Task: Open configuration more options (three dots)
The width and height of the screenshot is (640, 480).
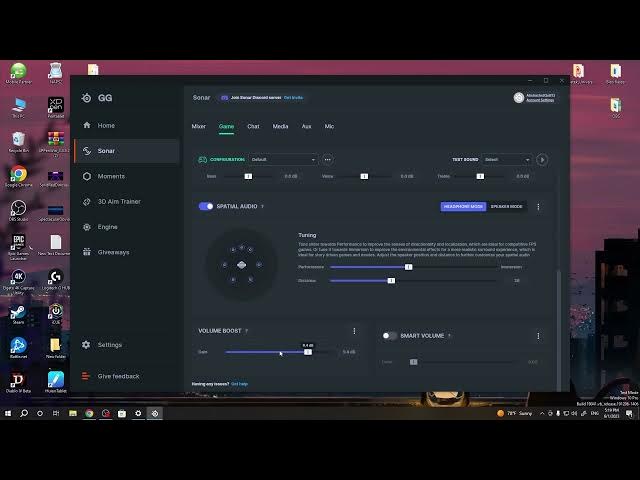Action: pos(327,160)
